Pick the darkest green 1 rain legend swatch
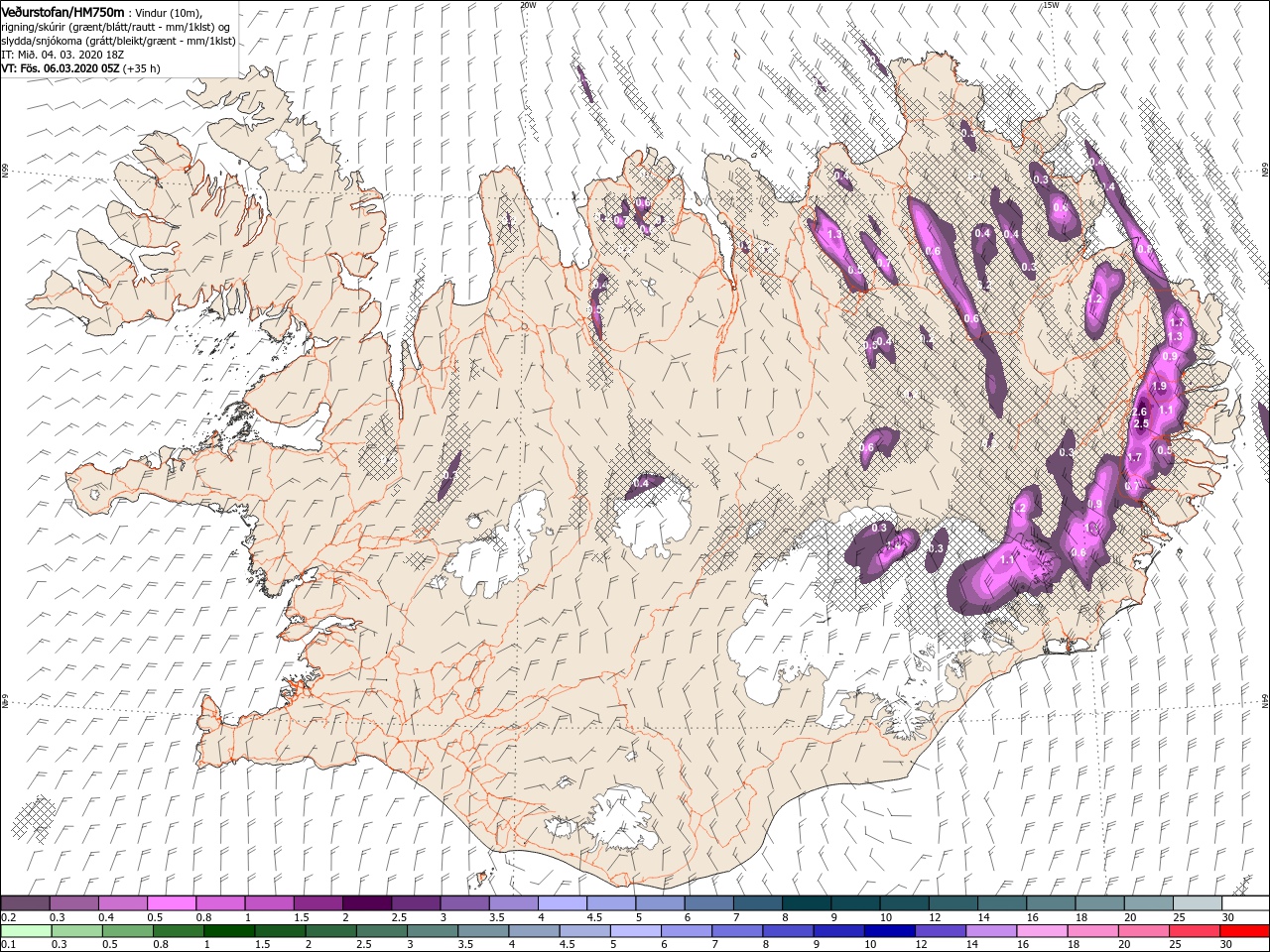 (x=228, y=931)
